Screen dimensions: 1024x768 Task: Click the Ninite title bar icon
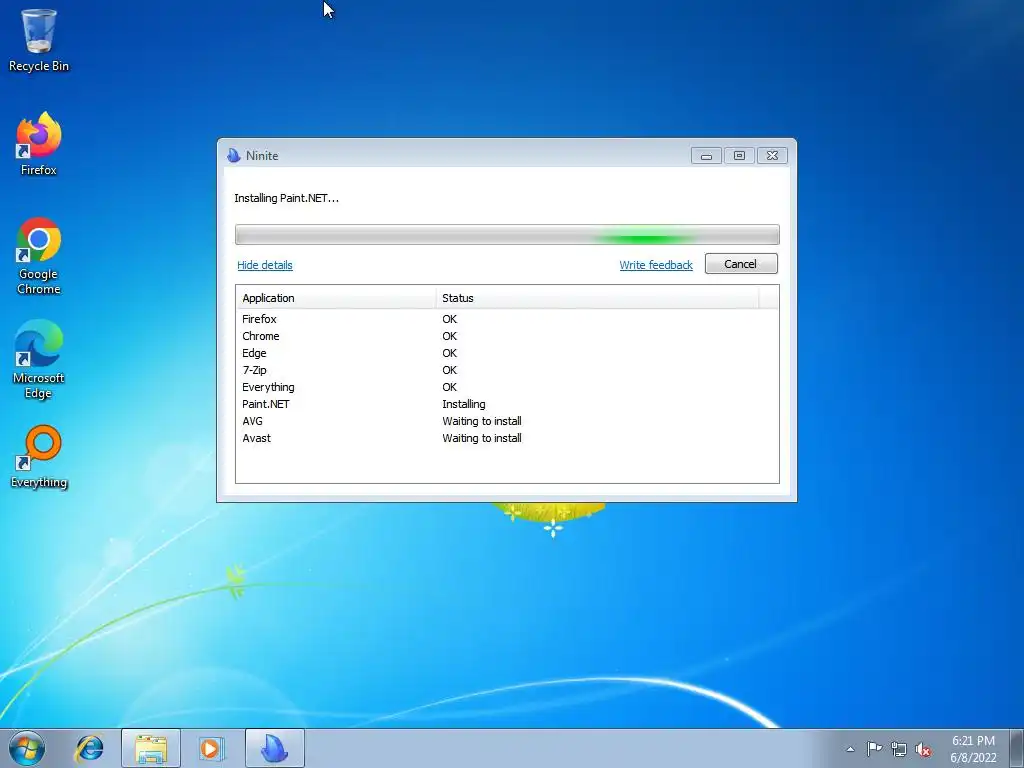233,155
